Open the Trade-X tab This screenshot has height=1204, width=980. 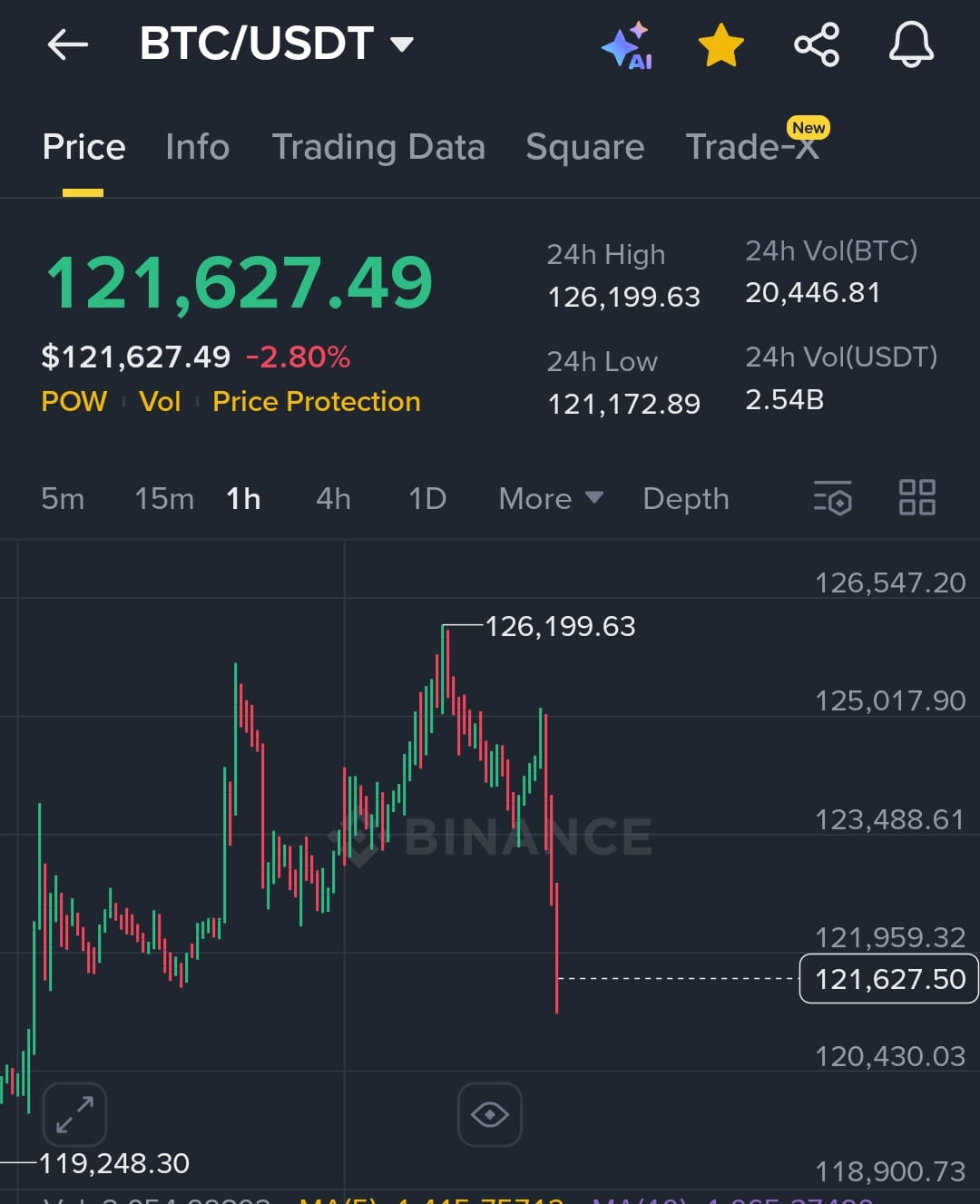coord(753,147)
